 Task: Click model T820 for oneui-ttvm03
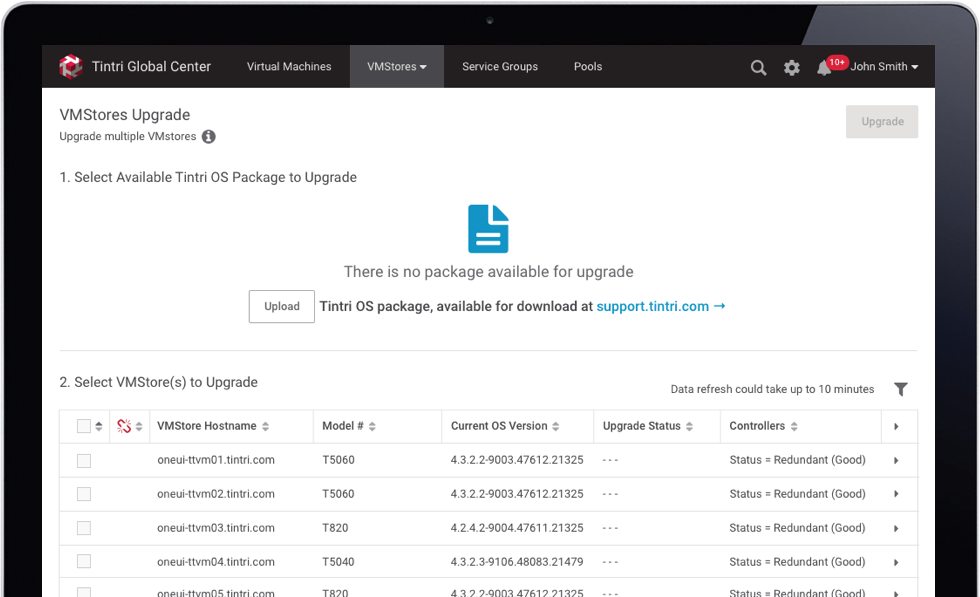click(335, 528)
